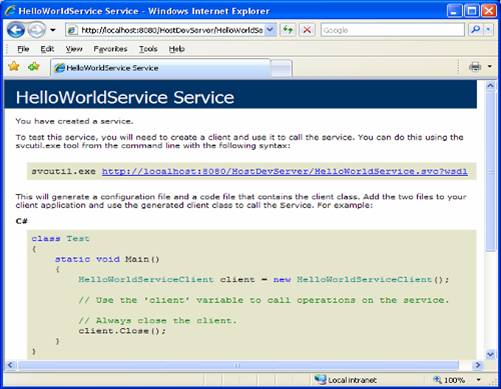This screenshot has width=501, height=389.
Task: Click the Stop loading red X icon
Action: click(x=307, y=30)
